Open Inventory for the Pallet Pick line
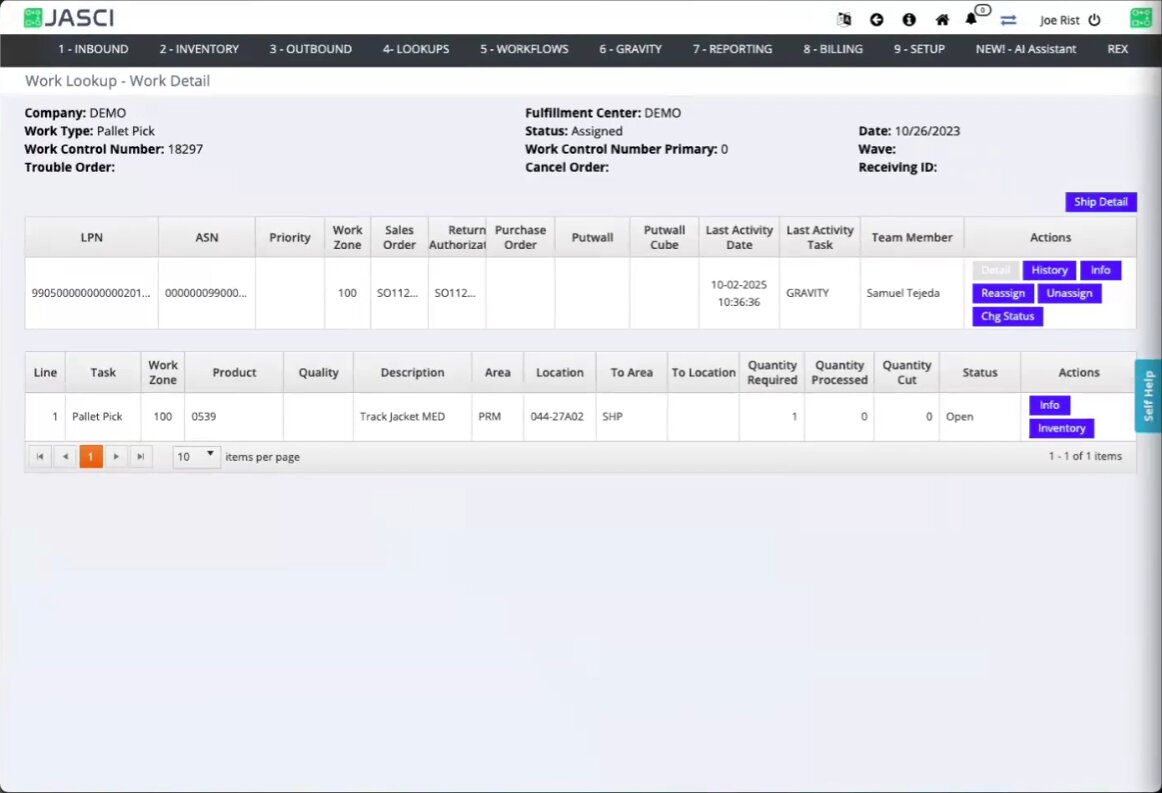 [x=1061, y=428]
